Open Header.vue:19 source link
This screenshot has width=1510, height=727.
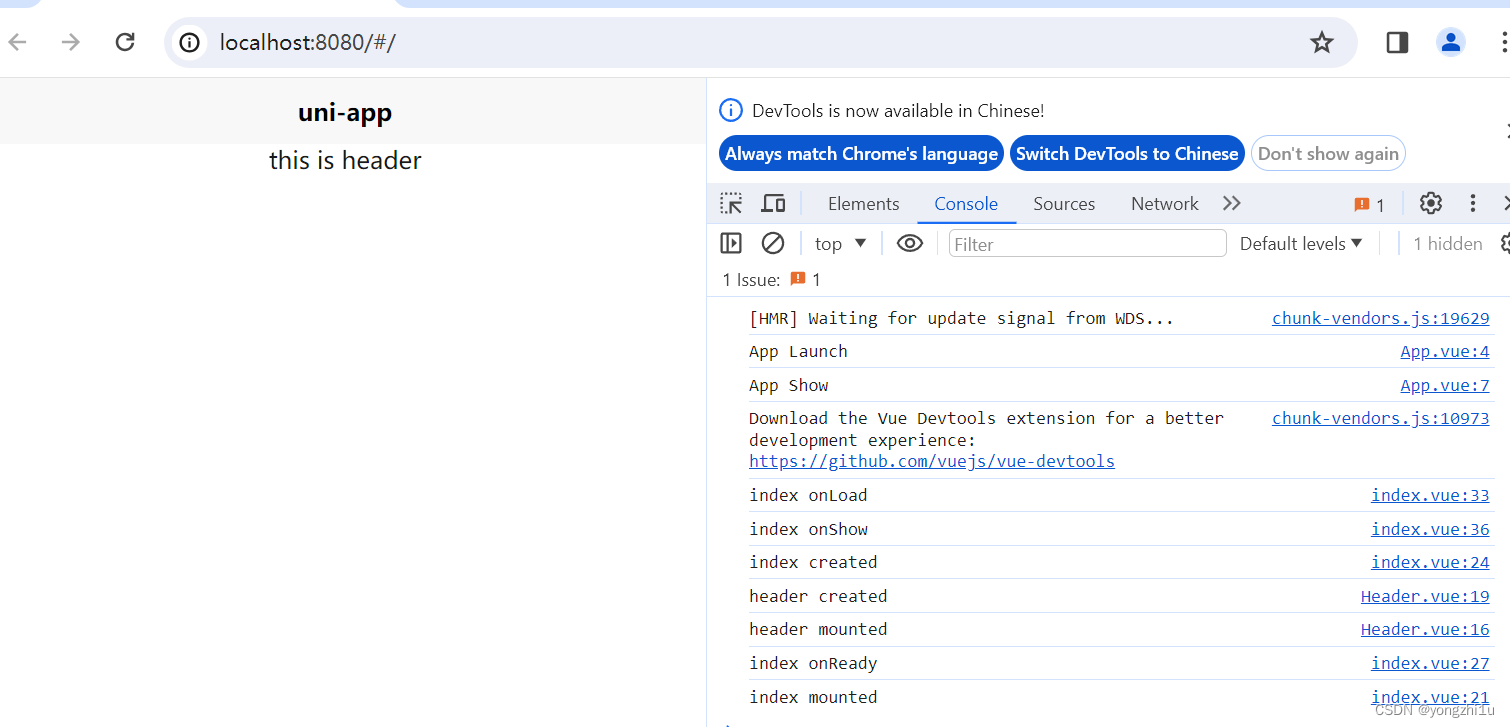pos(1425,596)
